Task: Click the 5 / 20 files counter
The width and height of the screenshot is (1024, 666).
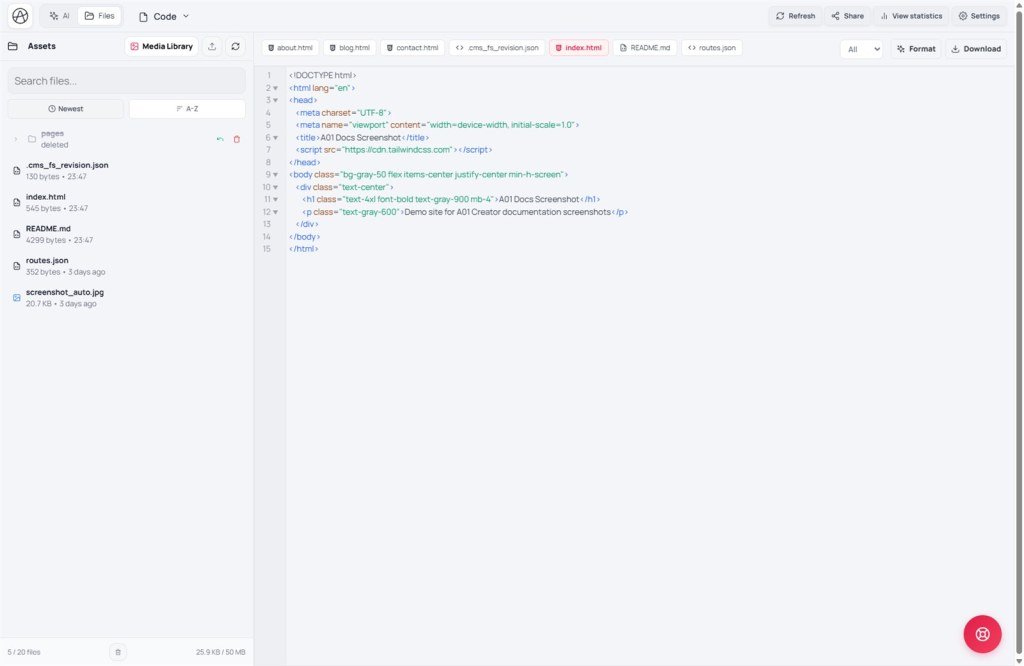Action: tap(24, 652)
